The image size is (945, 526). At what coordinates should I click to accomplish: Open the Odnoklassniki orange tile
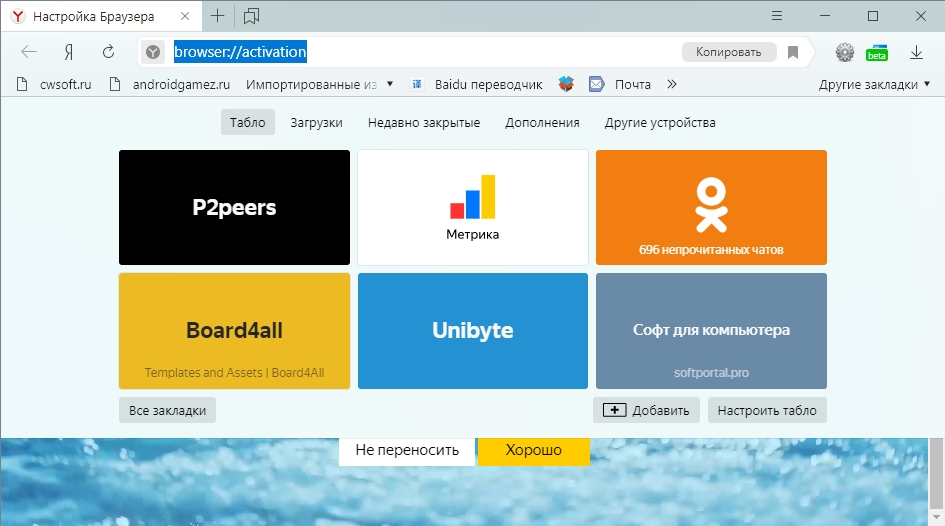711,207
